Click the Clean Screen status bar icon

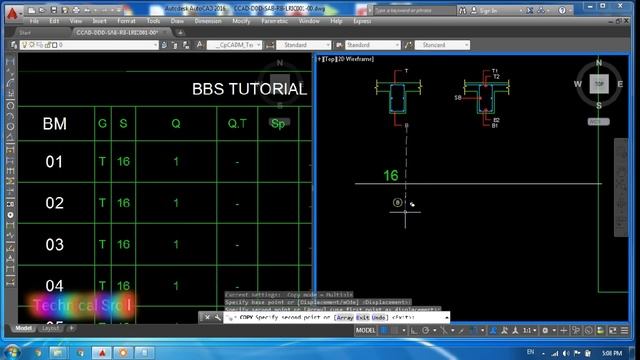coord(613,331)
